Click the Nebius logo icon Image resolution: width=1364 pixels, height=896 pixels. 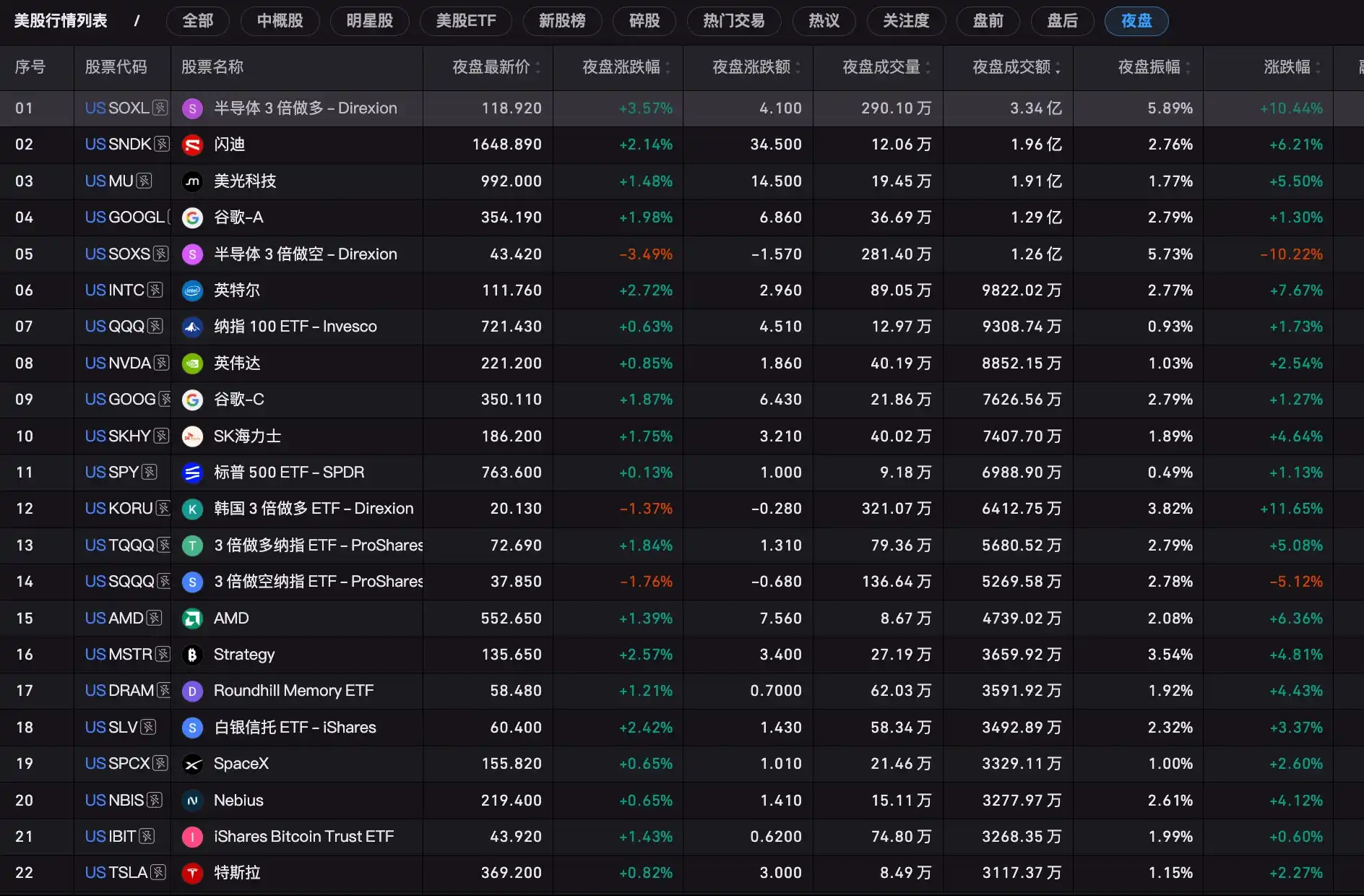click(192, 801)
